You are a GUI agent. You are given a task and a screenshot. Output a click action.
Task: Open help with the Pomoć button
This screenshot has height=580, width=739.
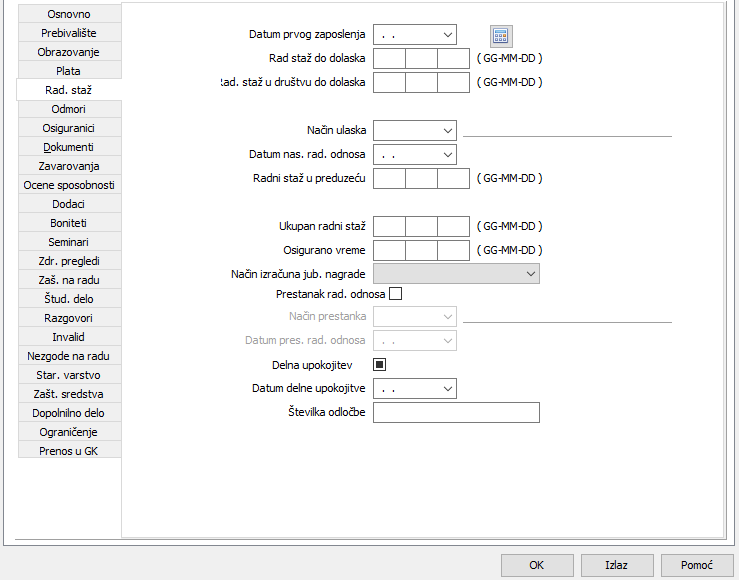point(697,565)
